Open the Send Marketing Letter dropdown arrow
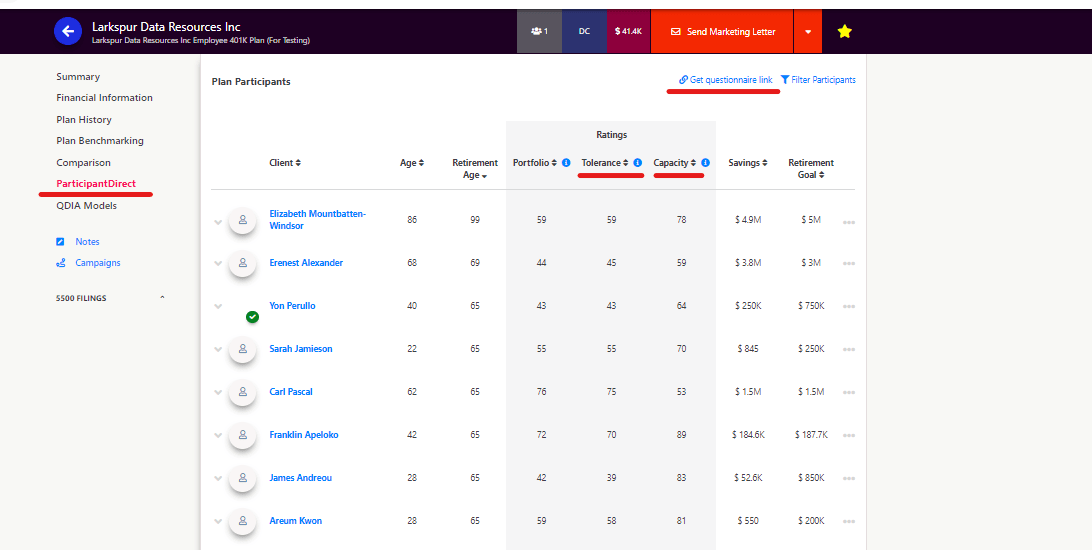1092x550 pixels. pyautogui.click(x=808, y=32)
